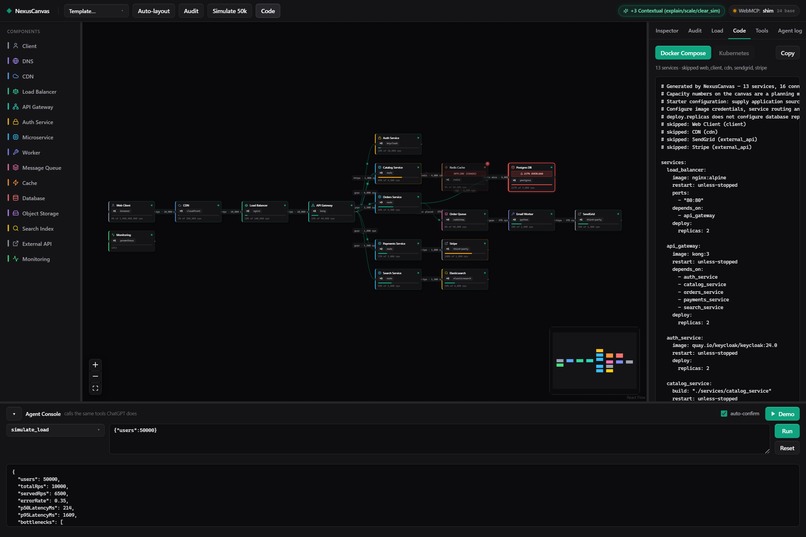This screenshot has height=537, width=806.
Task: Run the agent console command
Action: [x=787, y=431]
